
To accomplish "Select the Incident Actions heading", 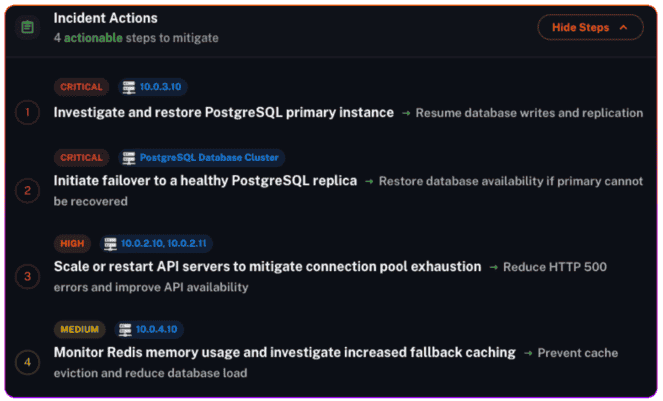I will pyautogui.click(x=105, y=18).
